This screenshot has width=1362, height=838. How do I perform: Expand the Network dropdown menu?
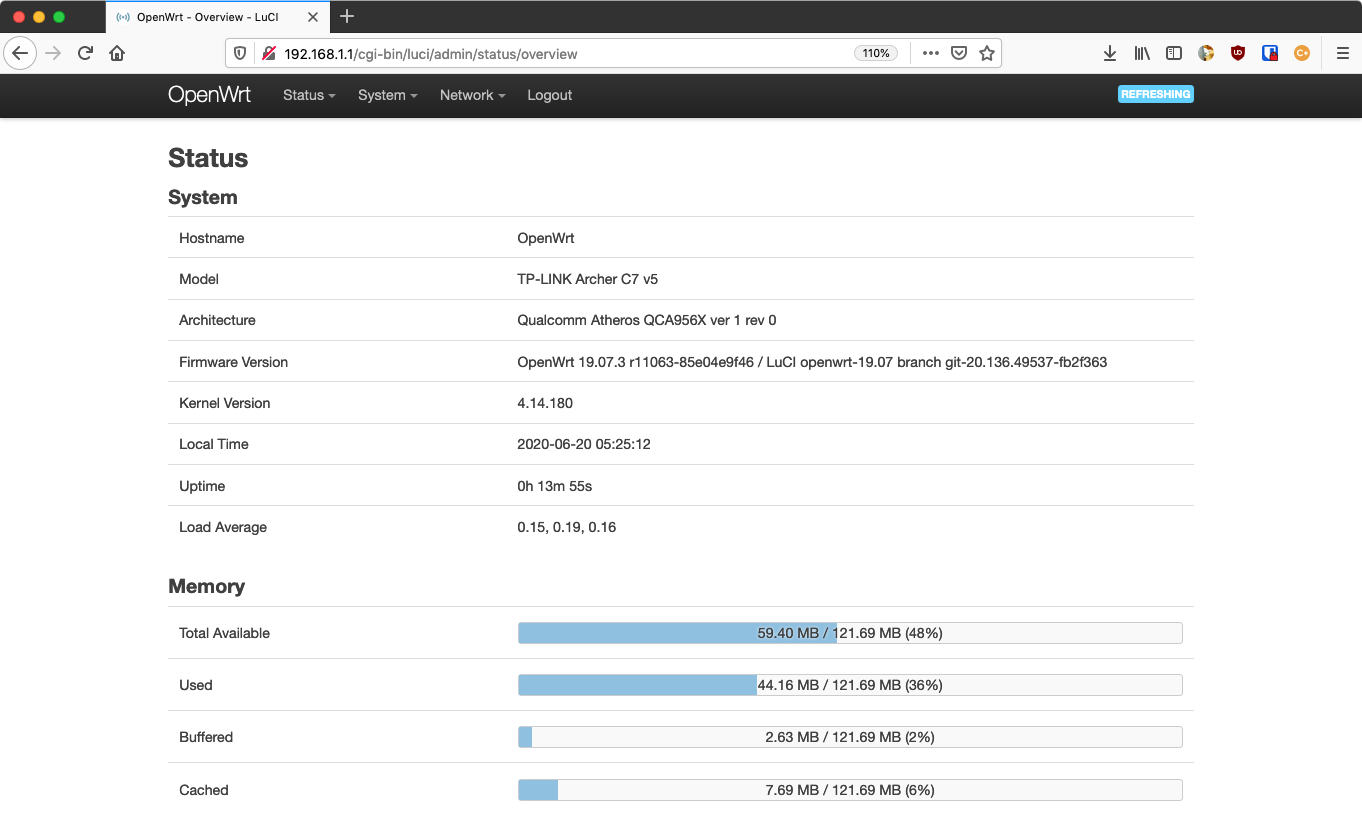pos(473,95)
